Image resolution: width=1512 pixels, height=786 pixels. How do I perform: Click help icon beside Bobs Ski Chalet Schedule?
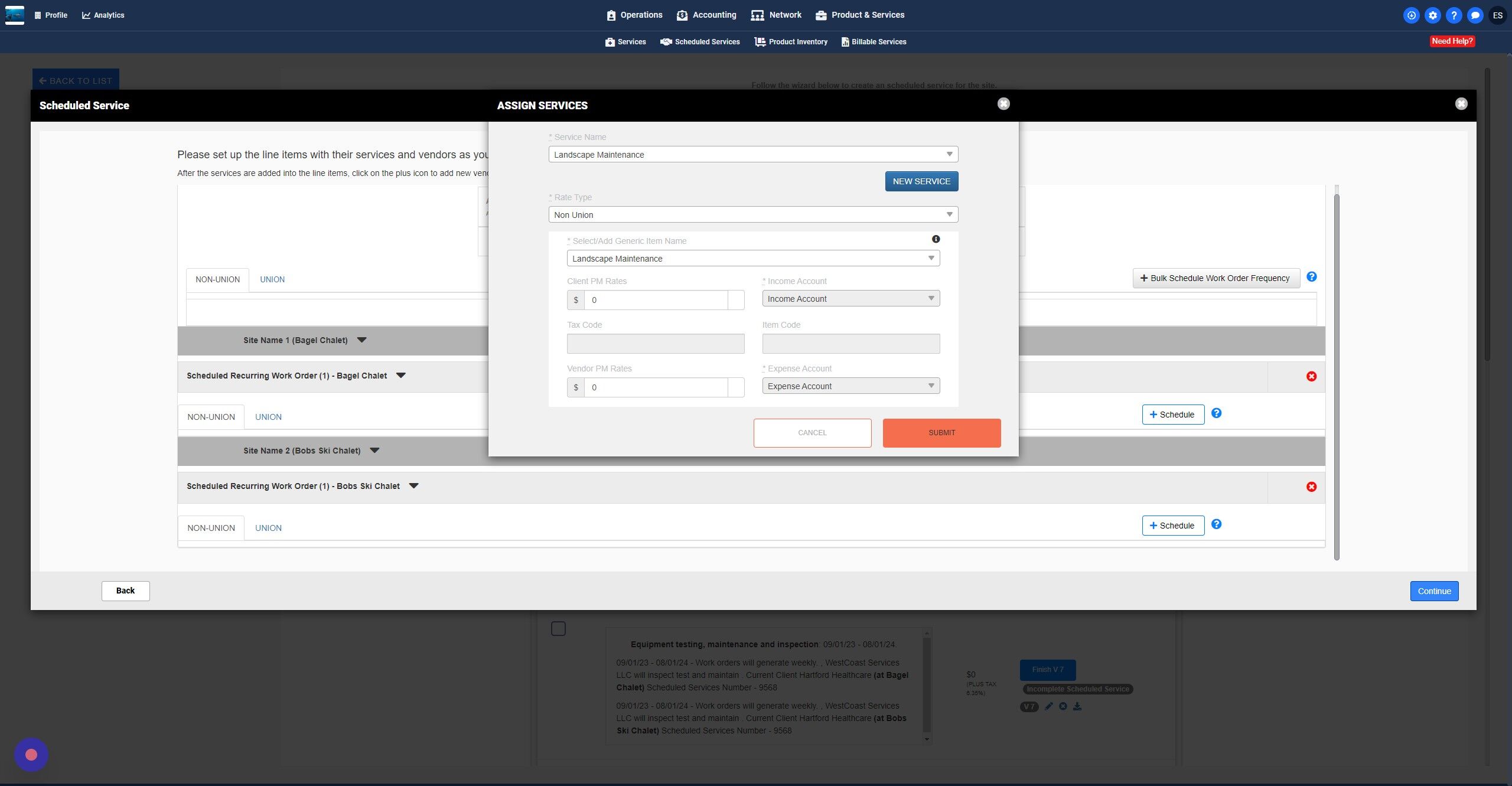(x=1217, y=524)
